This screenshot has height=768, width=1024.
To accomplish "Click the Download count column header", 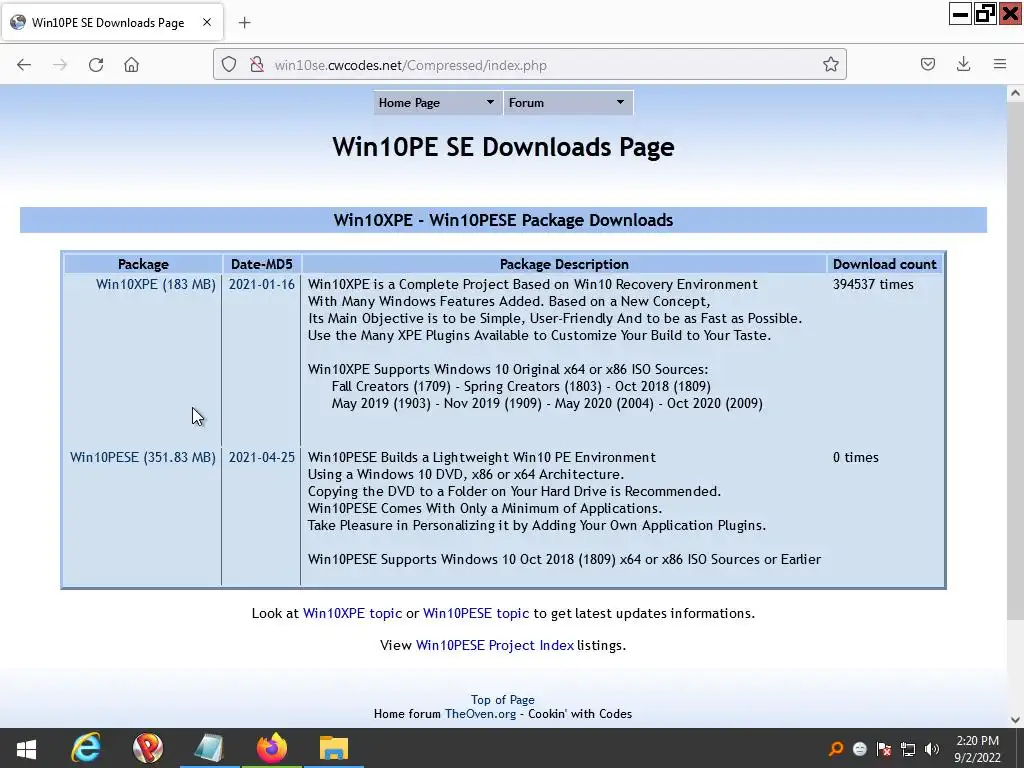I will point(884,264).
